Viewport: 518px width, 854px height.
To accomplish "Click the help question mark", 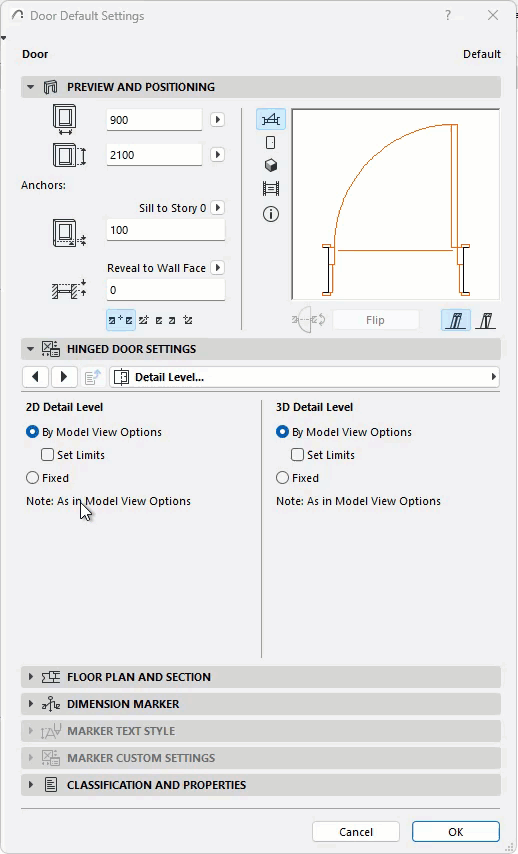I will pos(448,15).
